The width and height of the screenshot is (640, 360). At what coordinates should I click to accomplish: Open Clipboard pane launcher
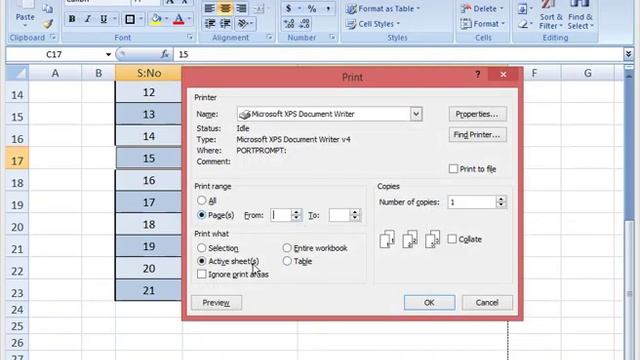pos(53,37)
